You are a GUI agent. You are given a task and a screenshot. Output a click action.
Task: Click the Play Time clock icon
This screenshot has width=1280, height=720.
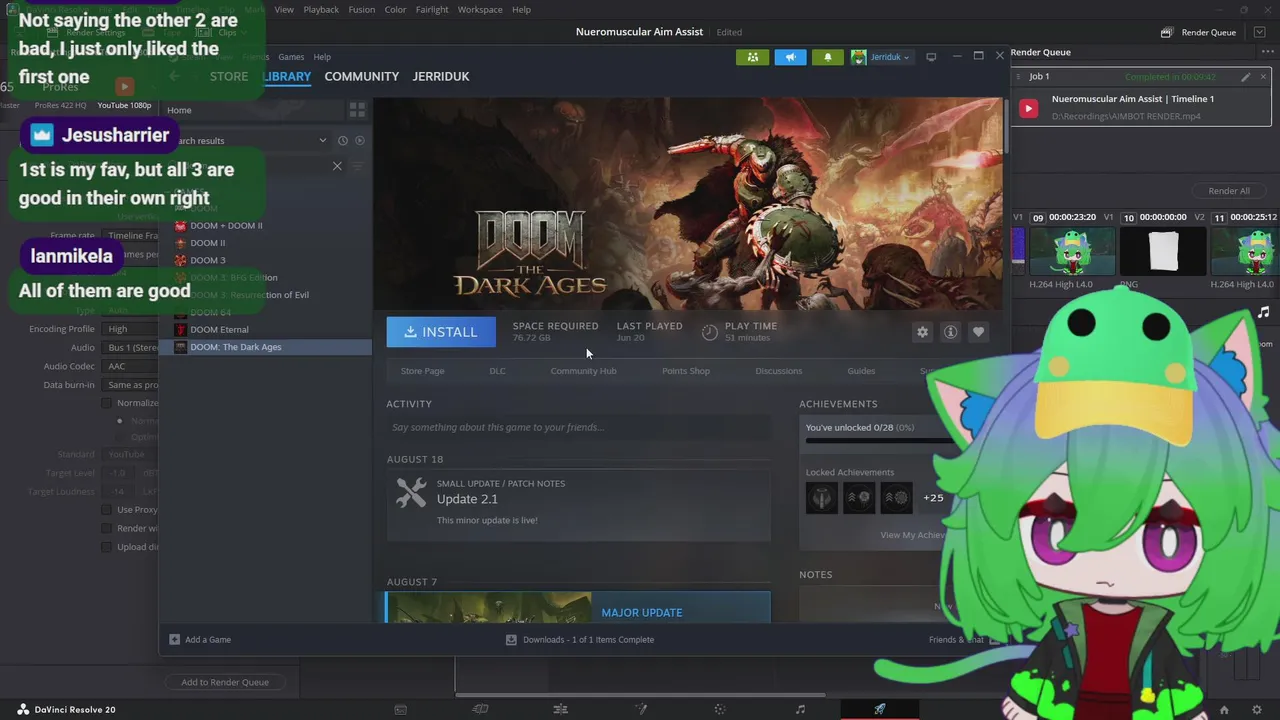710,332
